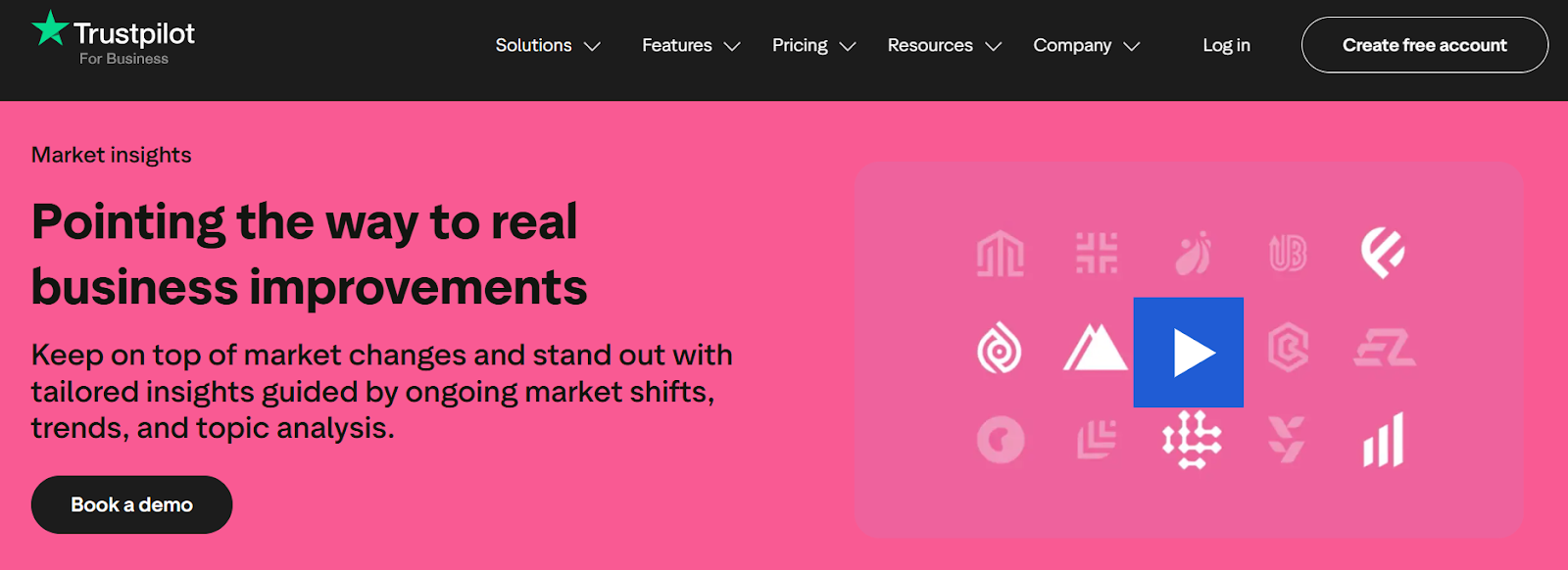Click the UB shield logo icon
Screen dimensions: 1568x570
(x=1288, y=254)
